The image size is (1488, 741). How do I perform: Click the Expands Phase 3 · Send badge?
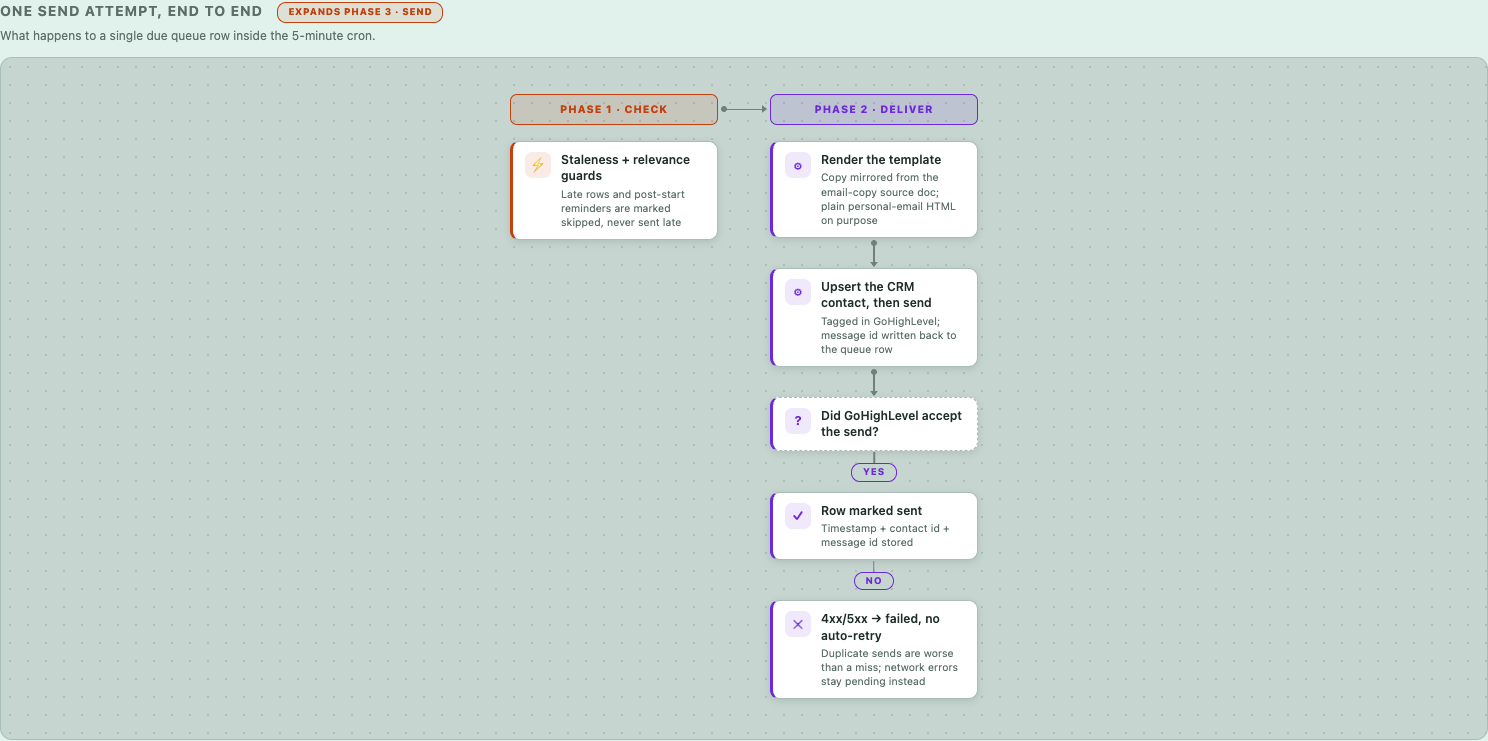click(360, 12)
